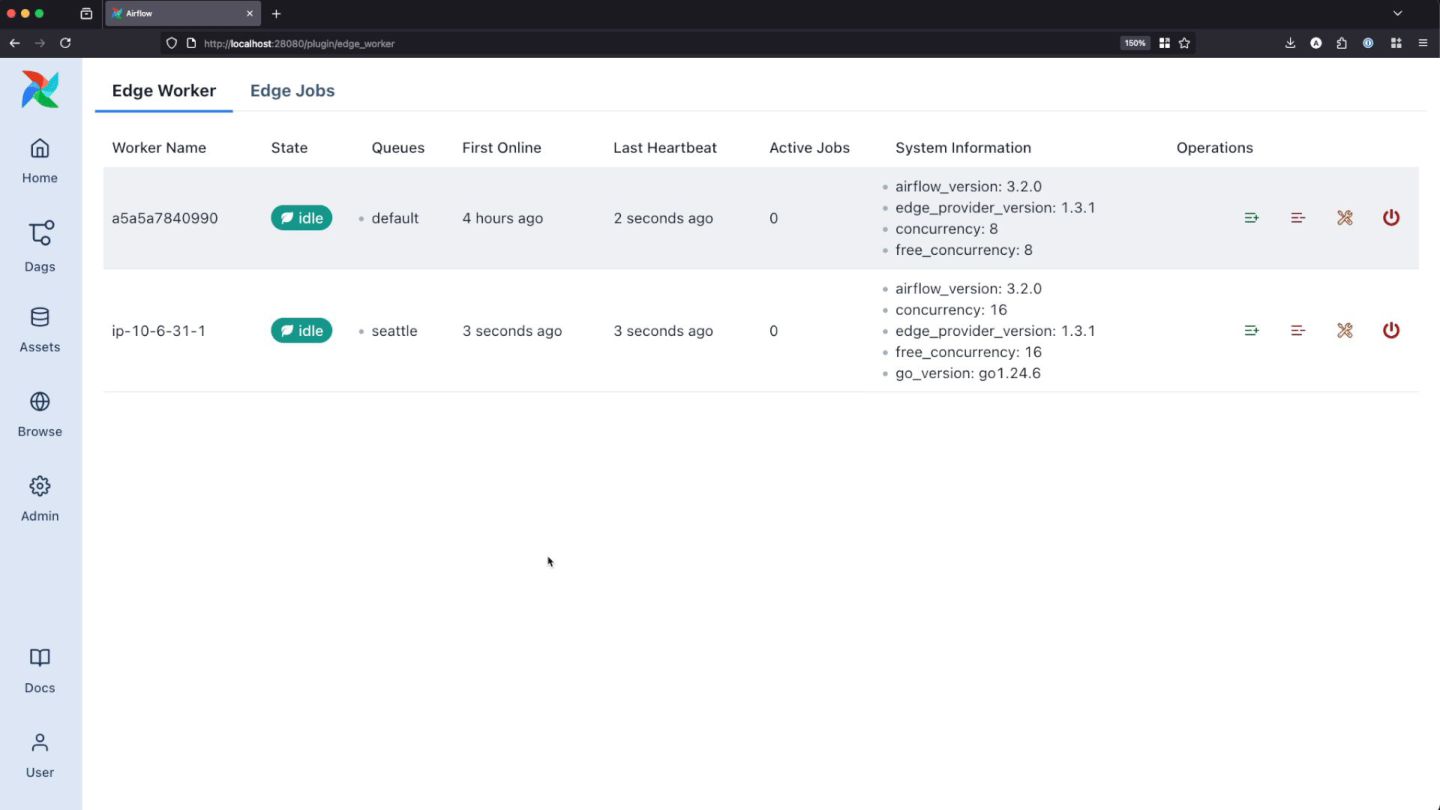Open the User menu in sidebar

coord(40,754)
